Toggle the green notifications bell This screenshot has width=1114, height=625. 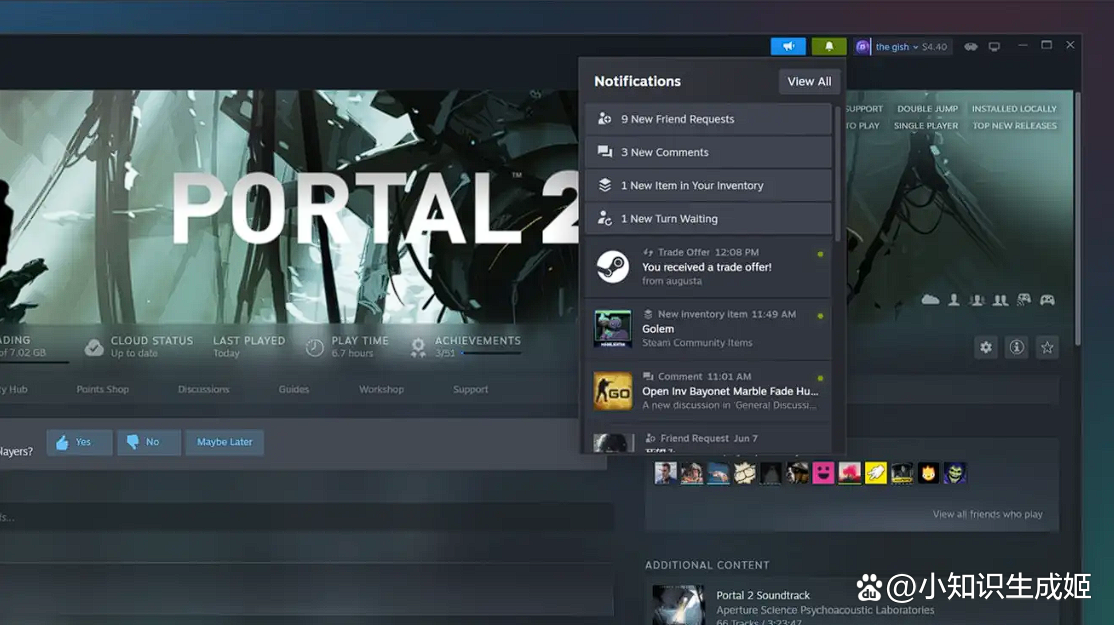click(828, 46)
